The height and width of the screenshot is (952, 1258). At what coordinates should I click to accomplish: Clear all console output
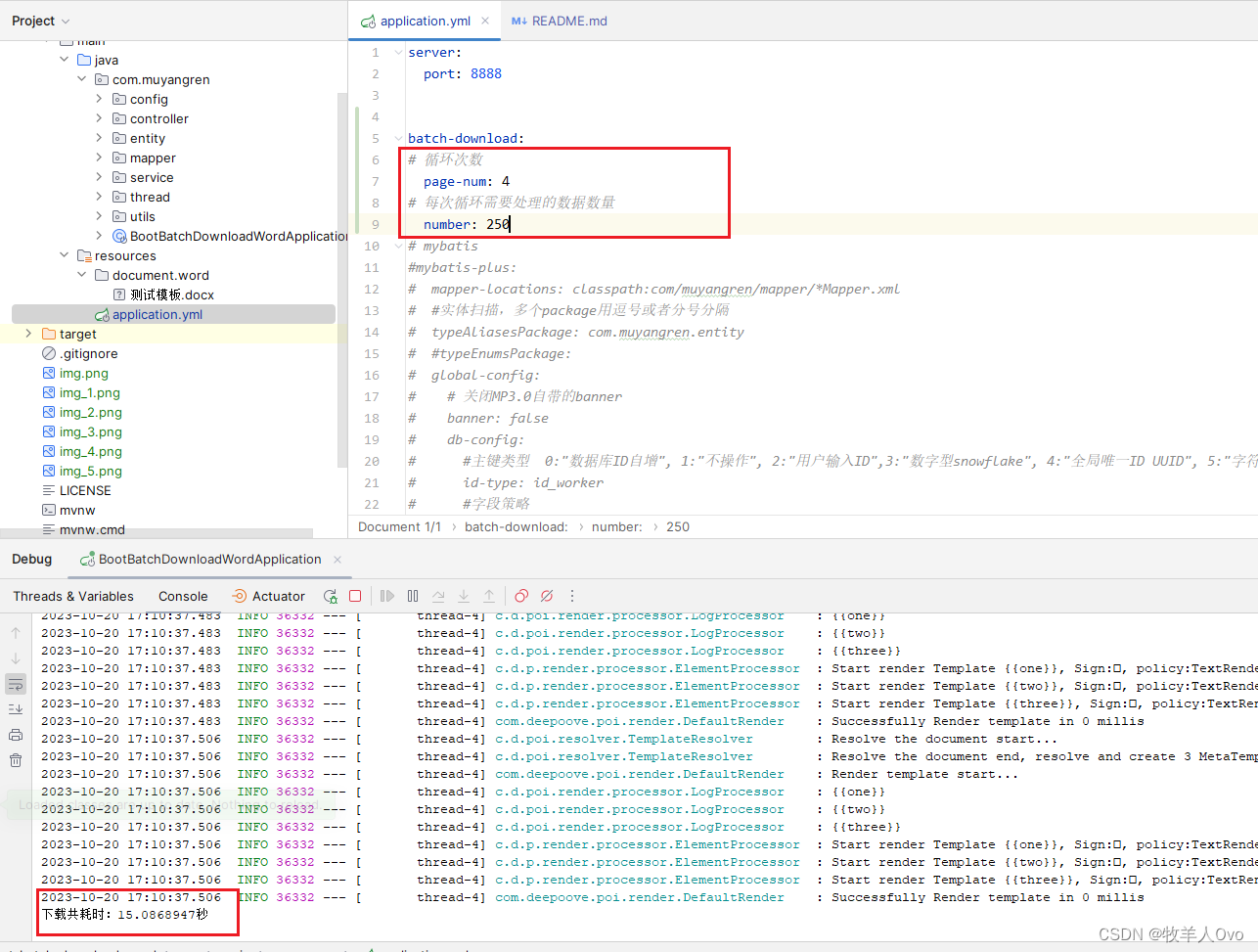coord(16,760)
